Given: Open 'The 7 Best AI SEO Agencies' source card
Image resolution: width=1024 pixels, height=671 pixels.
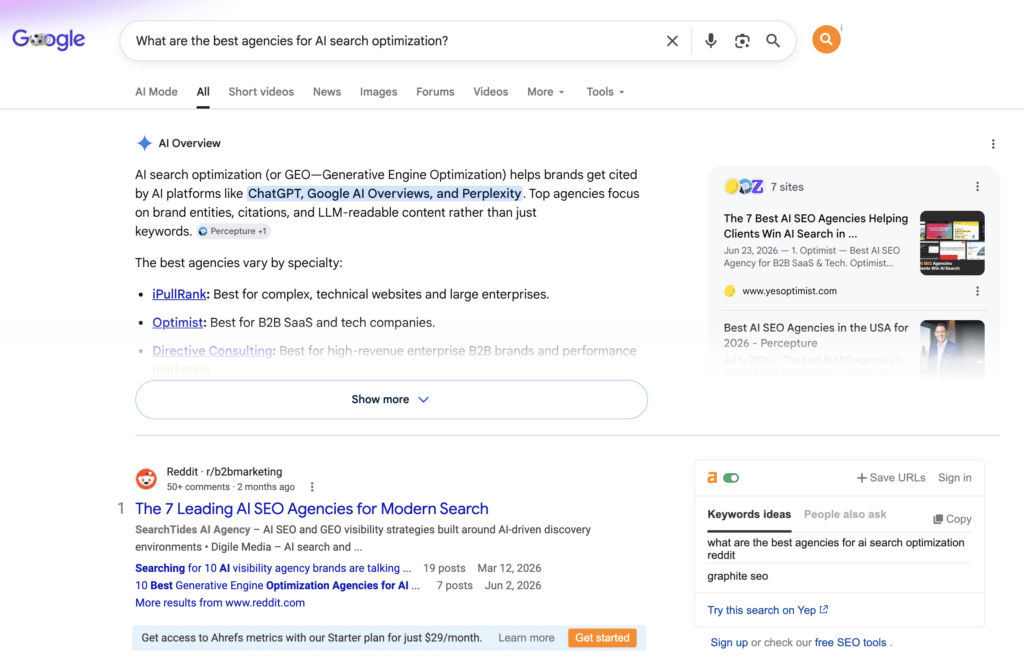Looking at the screenshot, I should coord(816,226).
